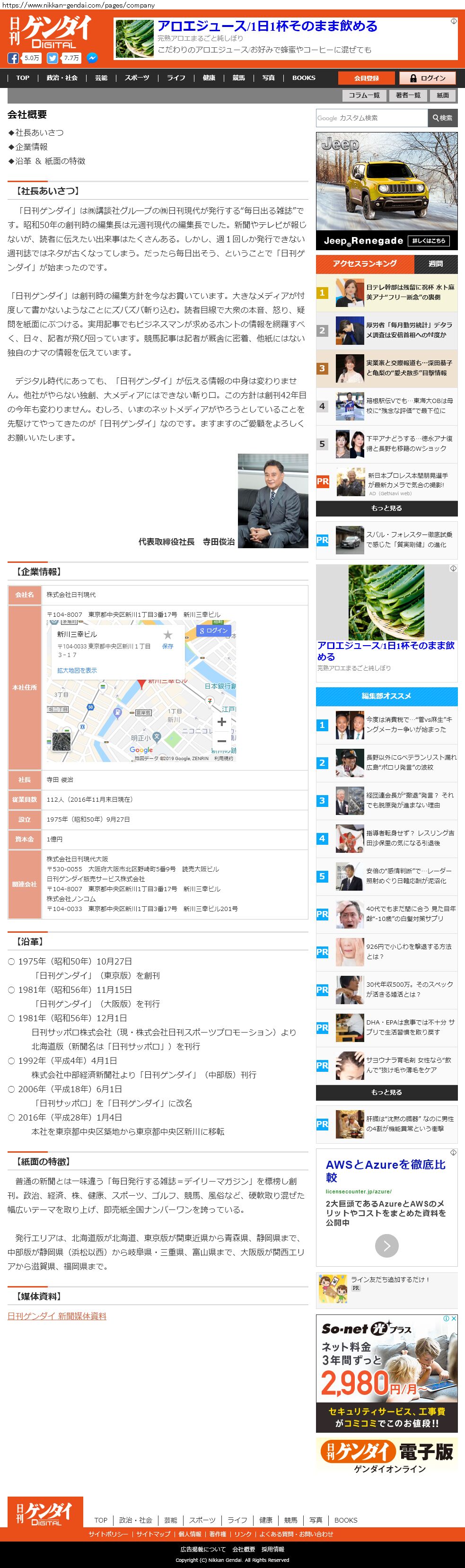Jump to ◆企業情報 section link

click(28, 147)
